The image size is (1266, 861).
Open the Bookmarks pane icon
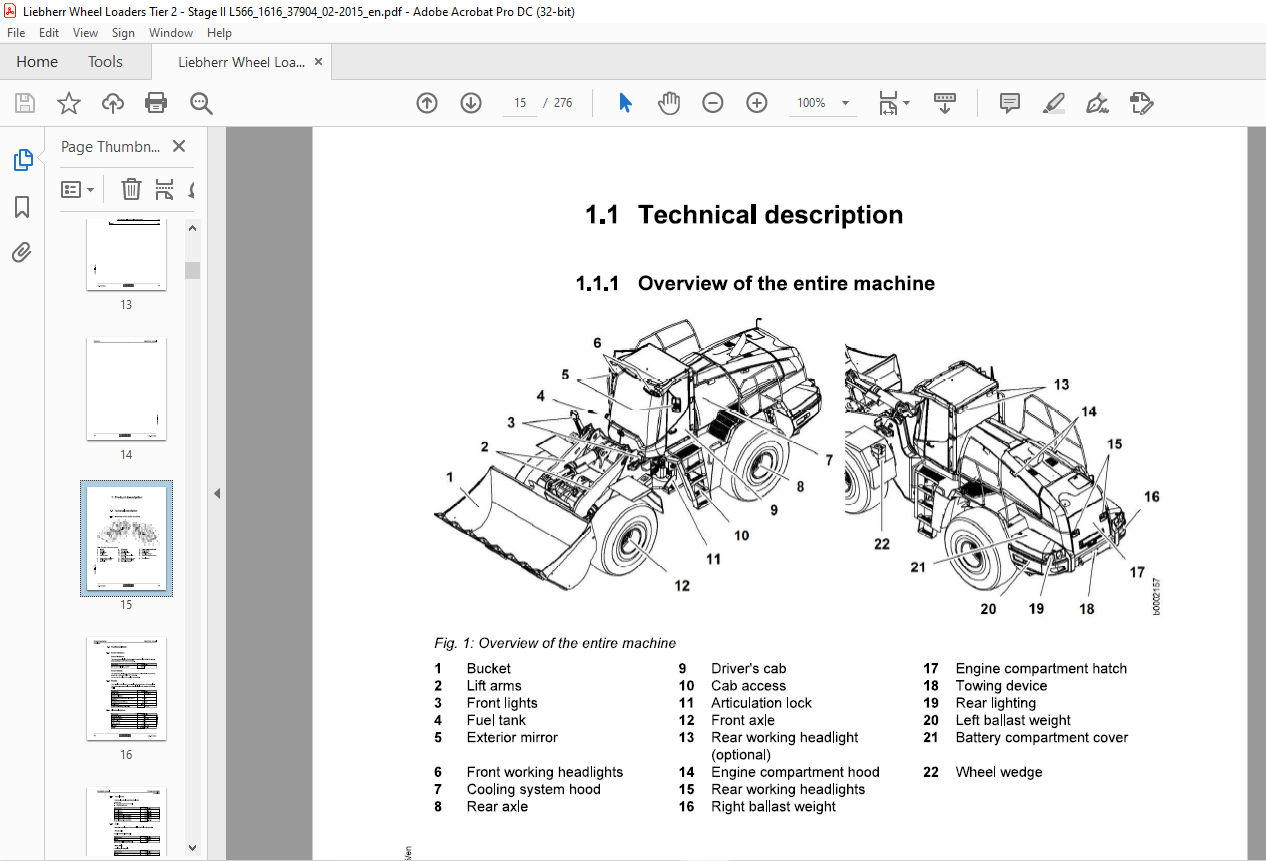[x=22, y=207]
